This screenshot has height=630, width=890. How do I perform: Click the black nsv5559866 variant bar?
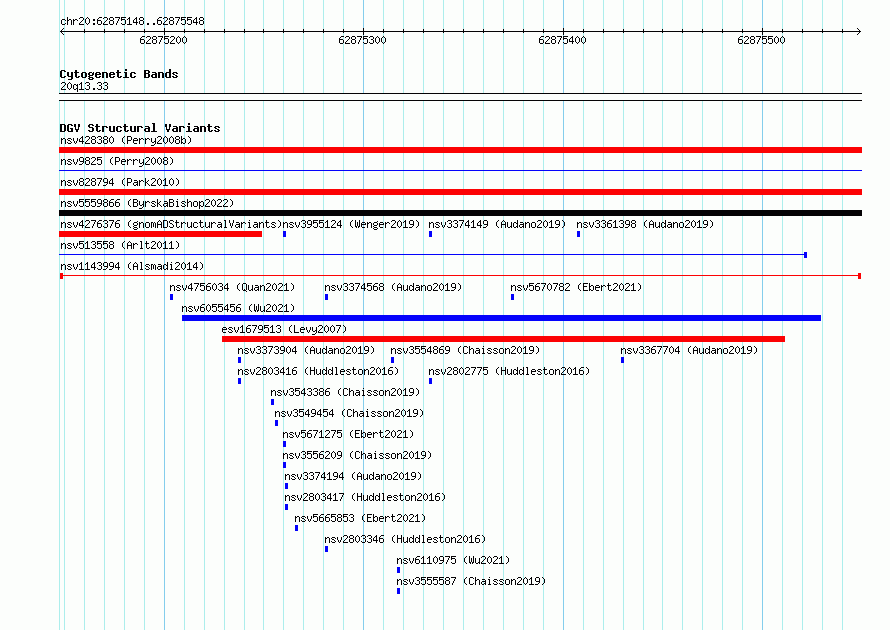click(460, 213)
